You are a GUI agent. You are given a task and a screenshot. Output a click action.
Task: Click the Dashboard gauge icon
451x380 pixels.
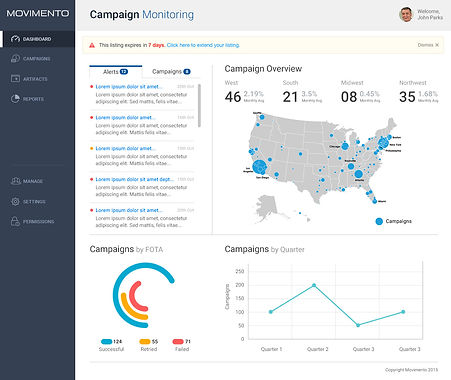pyautogui.click(x=15, y=39)
